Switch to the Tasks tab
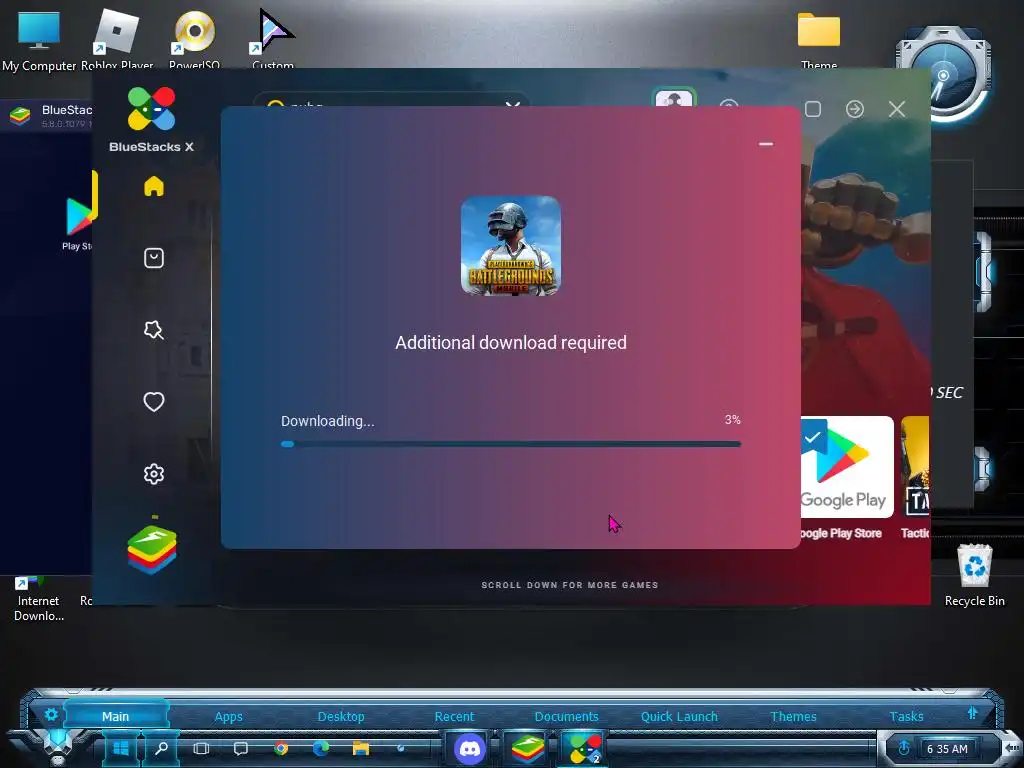This screenshot has height=768, width=1024. pos(906,716)
